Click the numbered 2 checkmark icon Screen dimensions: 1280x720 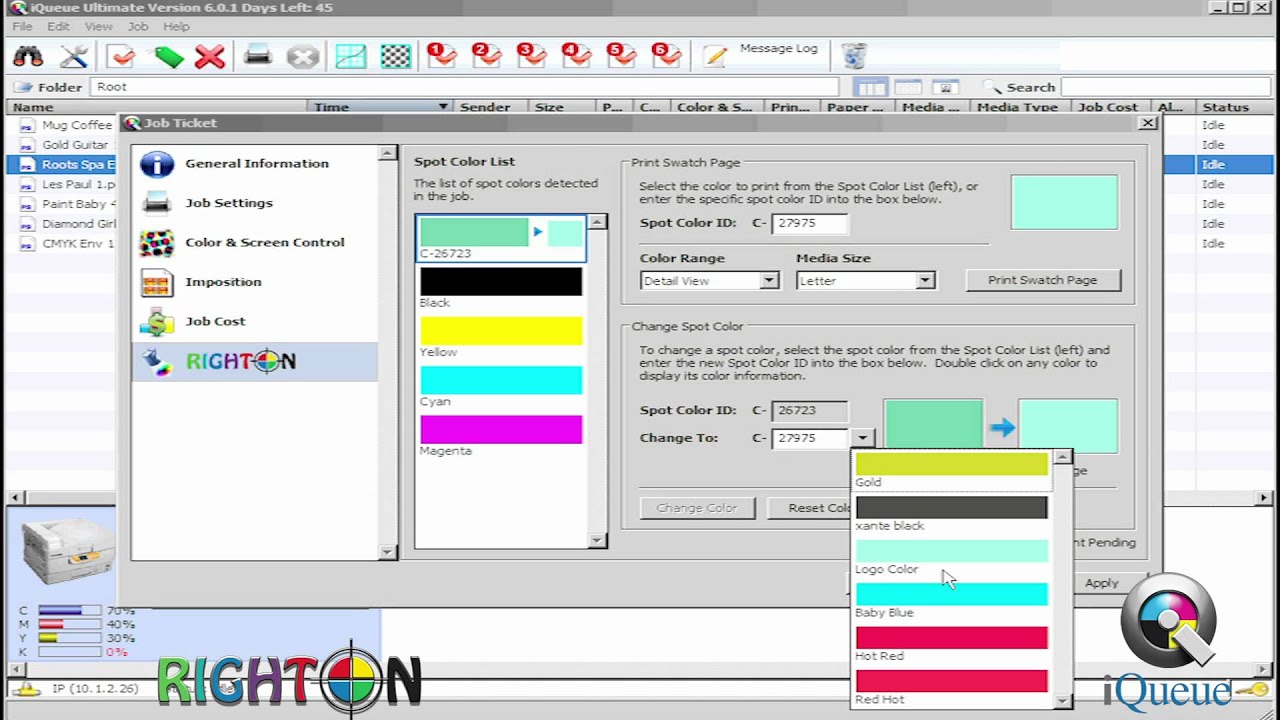(486, 56)
